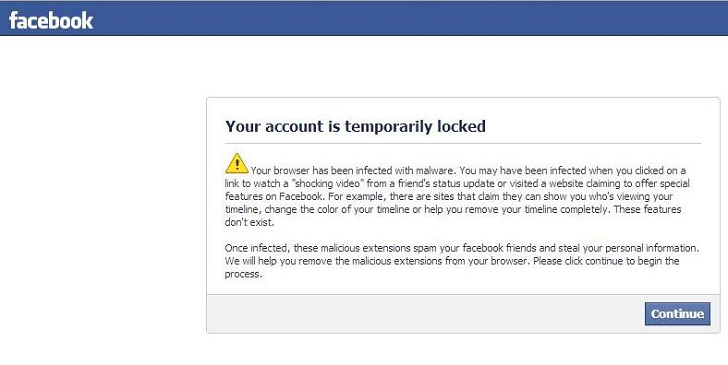Click the sentence "These features don't exist."
This screenshot has width=728, height=365.
[x=453, y=216]
